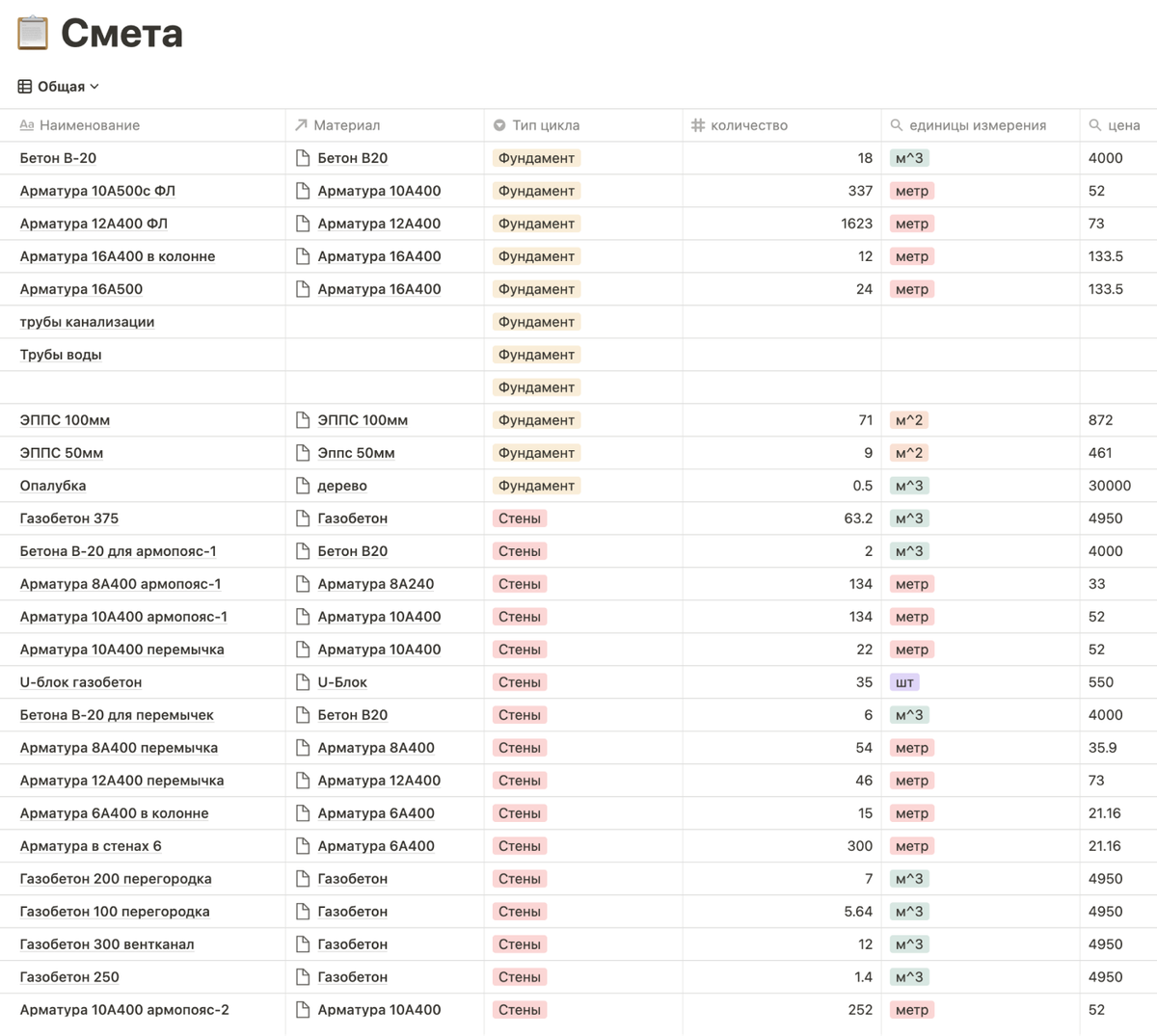The height and width of the screenshot is (1036, 1157).
Task: Click Стены tag in U-блок газобетон row
Action: click(520, 682)
